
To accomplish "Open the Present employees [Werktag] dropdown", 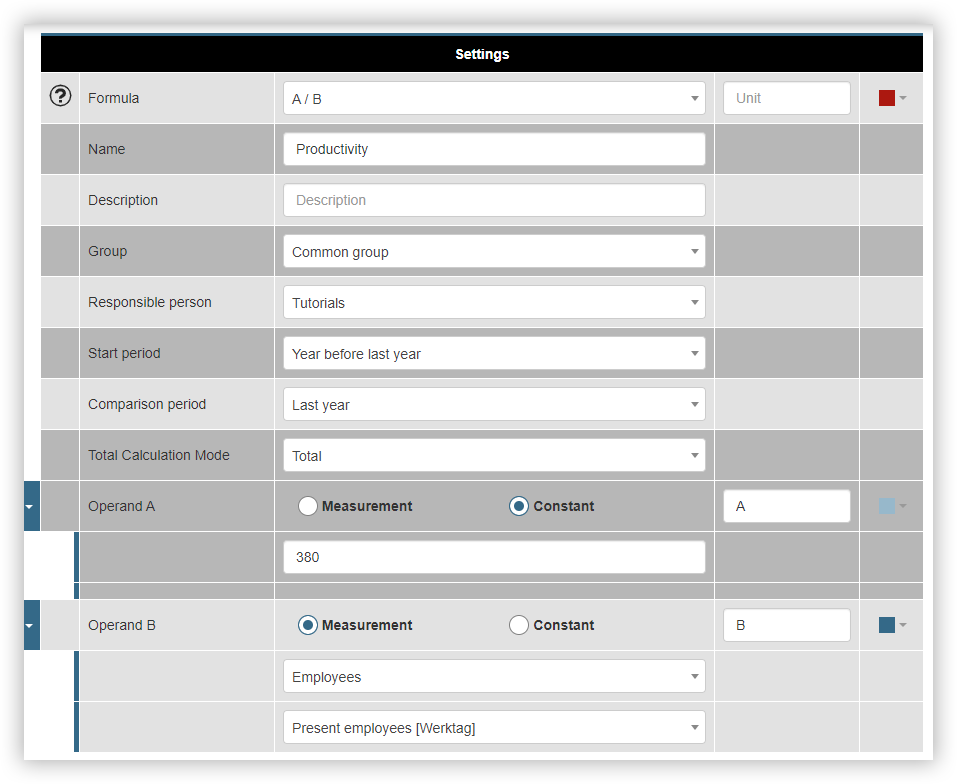I will pyautogui.click(x=694, y=727).
